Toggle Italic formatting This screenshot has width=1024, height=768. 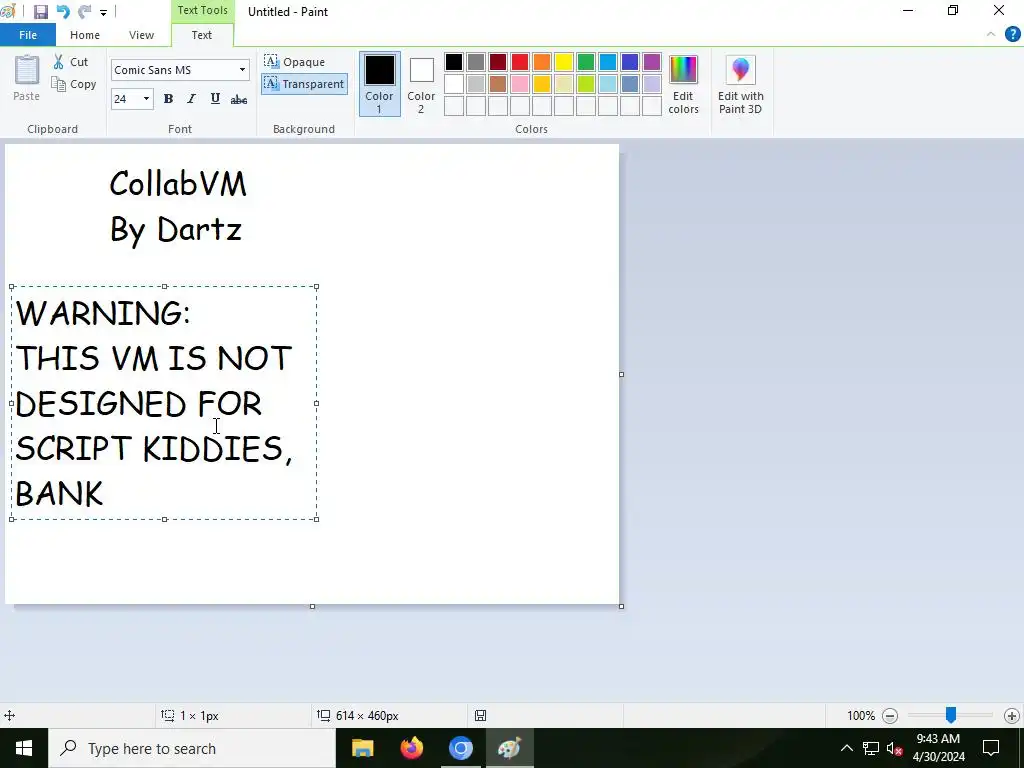click(x=191, y=99)
